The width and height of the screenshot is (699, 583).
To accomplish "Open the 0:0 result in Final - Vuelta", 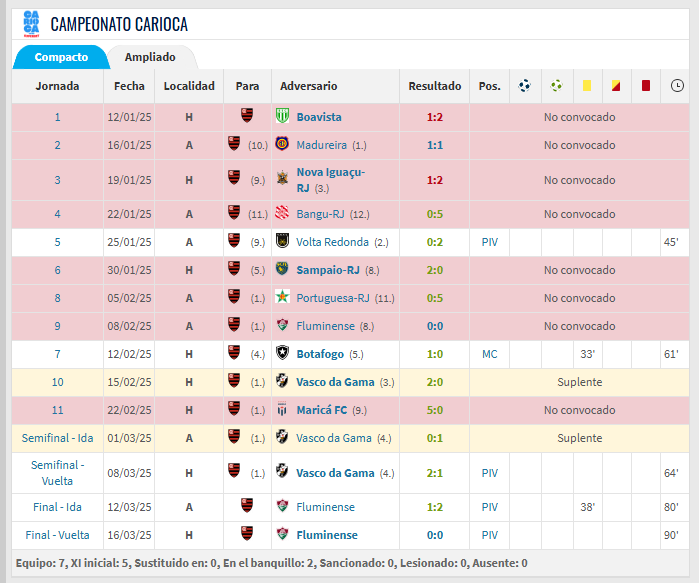I will pyautogui.click(x=435, y=535).
